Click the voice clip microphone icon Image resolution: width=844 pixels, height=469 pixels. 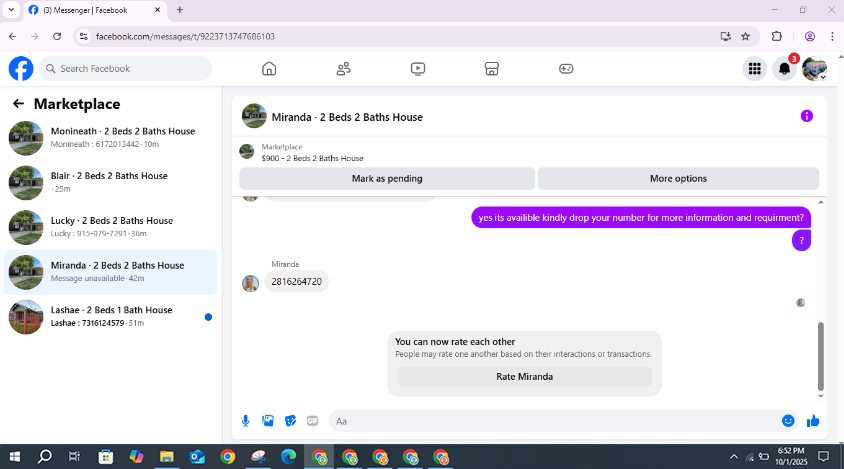tap(245, 421)
